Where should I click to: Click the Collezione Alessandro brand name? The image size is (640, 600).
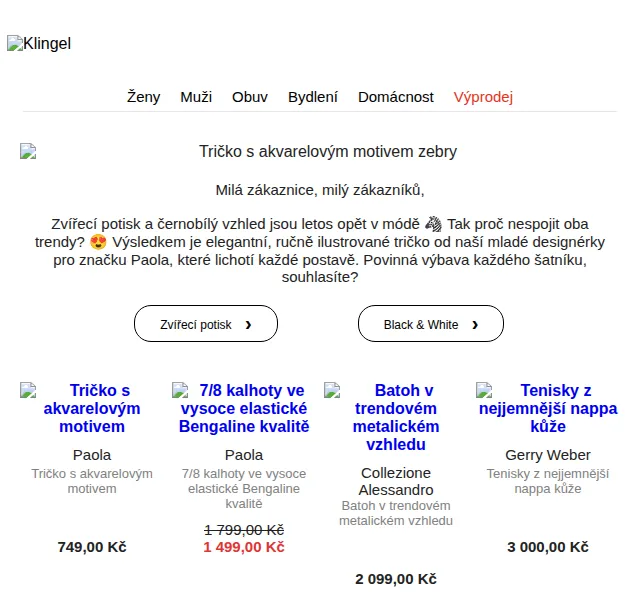tap(396, 481)
